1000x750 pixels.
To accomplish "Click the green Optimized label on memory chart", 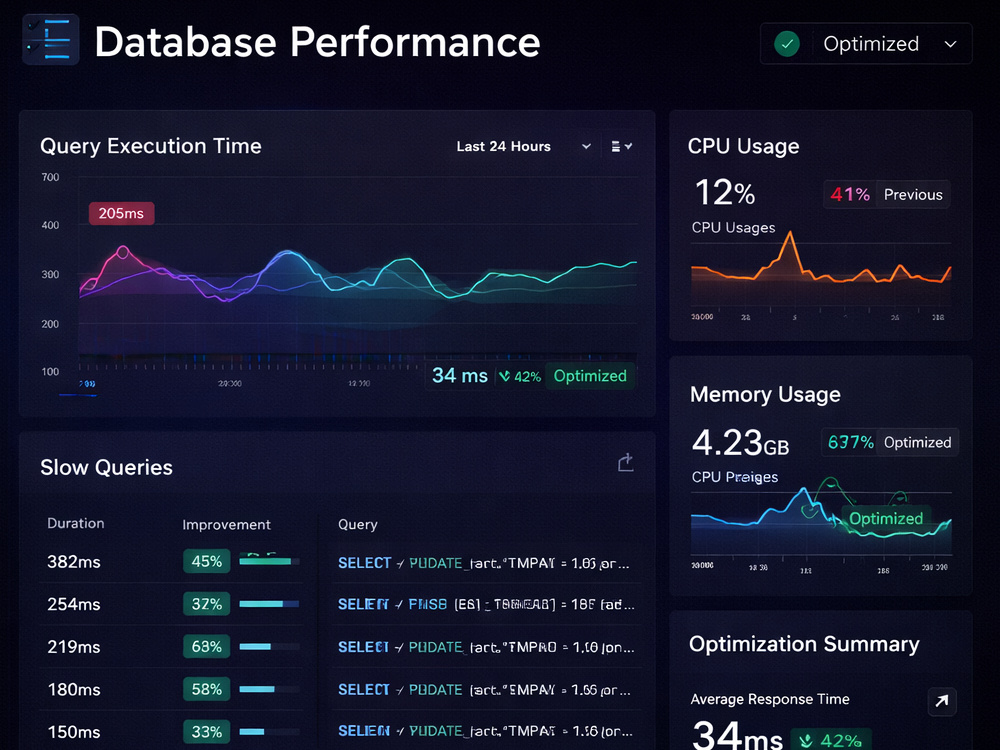I will tap(886, 518).
